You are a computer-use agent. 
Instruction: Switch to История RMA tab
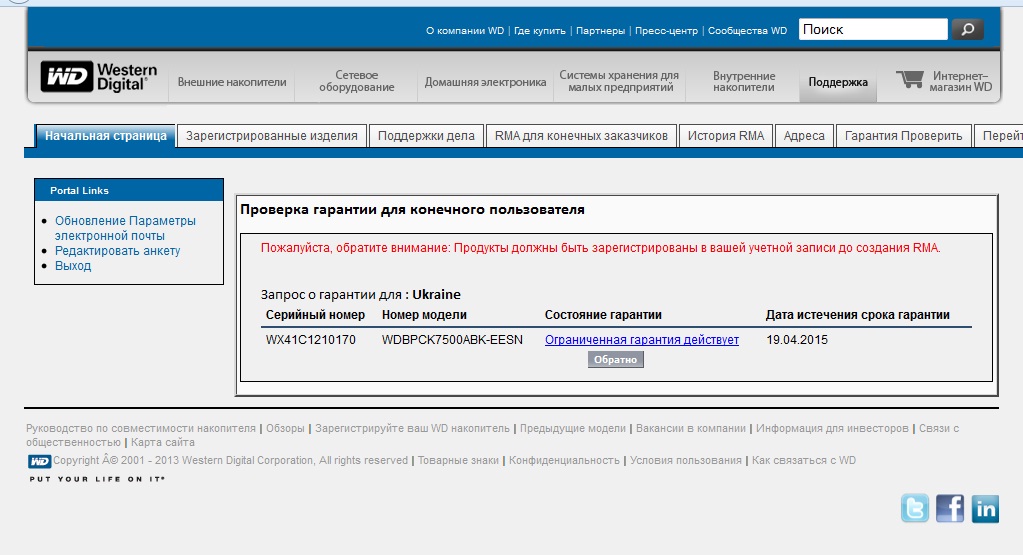[725, 136]
